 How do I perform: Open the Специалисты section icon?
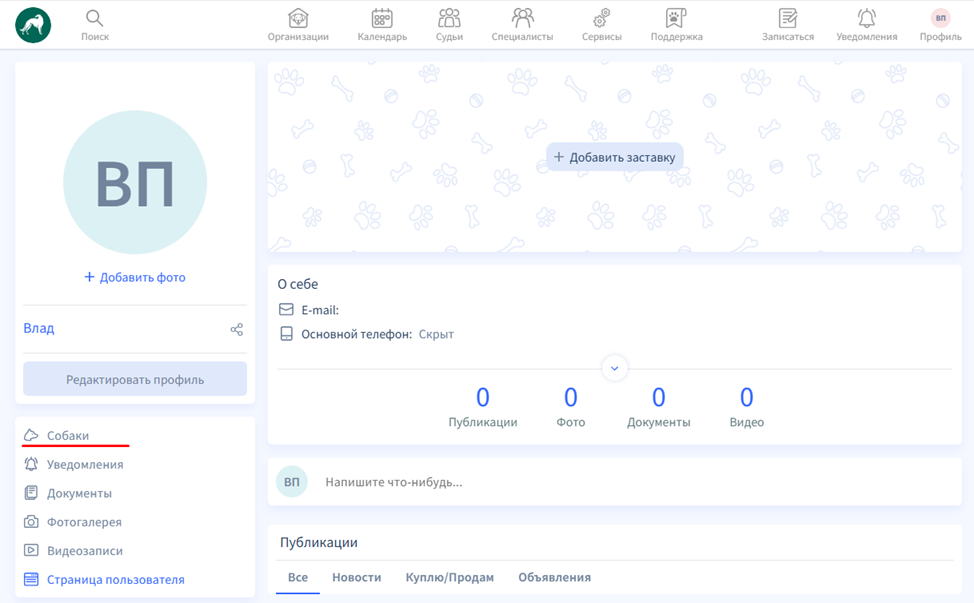[522, 19]
